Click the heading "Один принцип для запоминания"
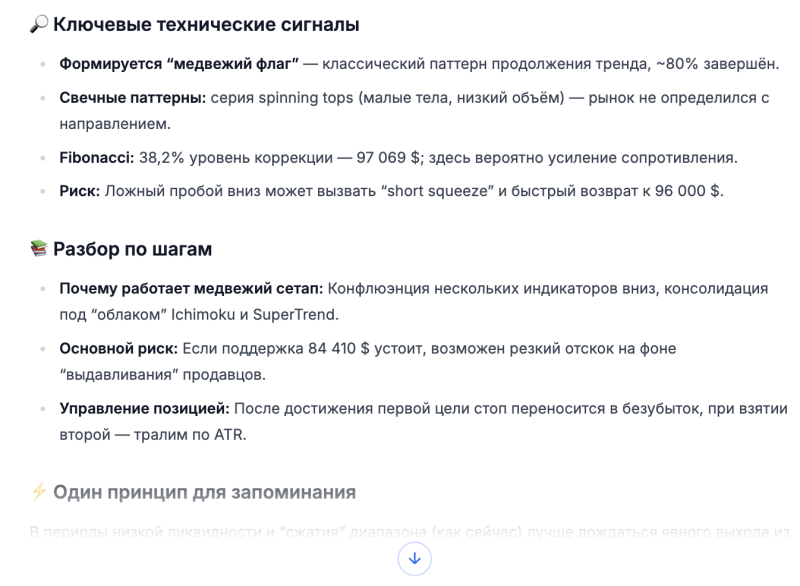Viewport: 800px width, 586px height. coord(204,492)
